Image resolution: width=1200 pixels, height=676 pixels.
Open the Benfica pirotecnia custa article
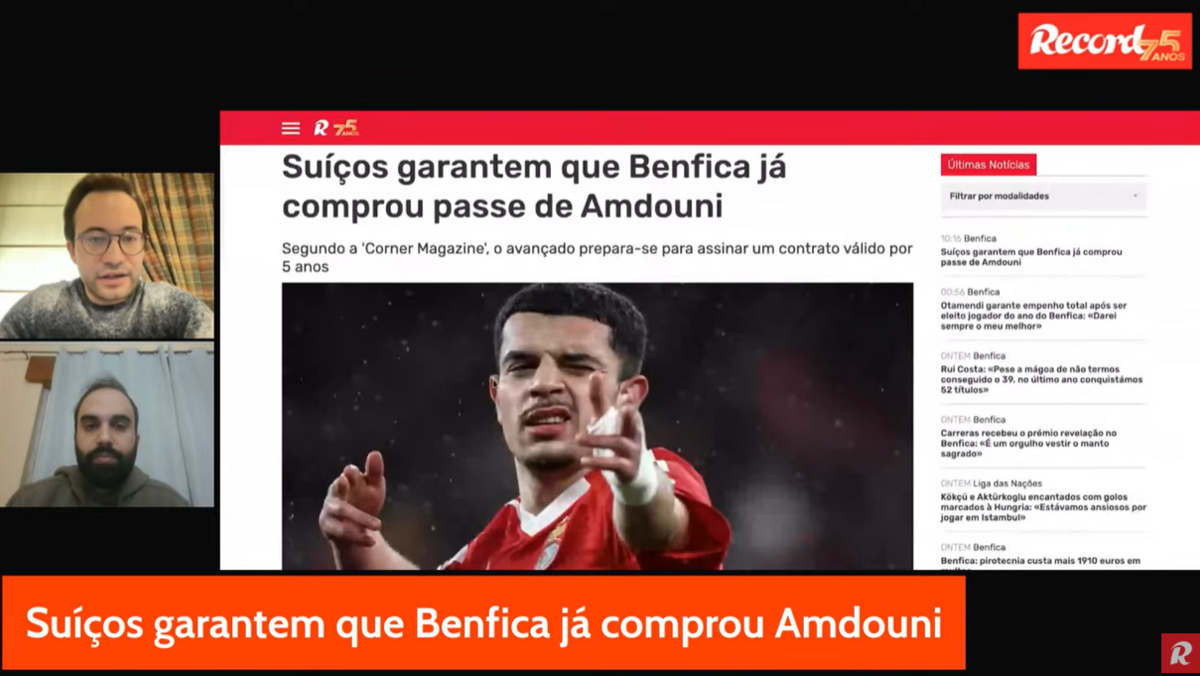click(x=1040, y=562)
